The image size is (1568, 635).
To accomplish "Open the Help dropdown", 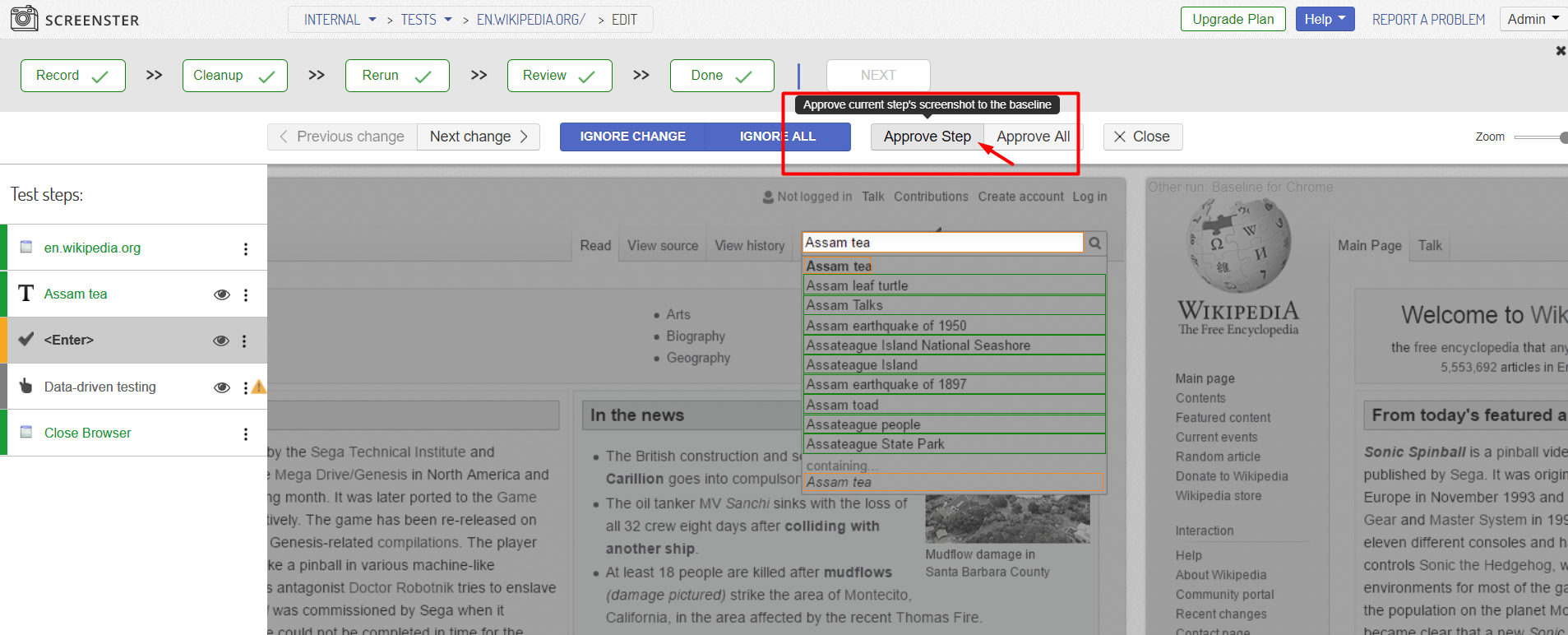I will click(1325, 19).
